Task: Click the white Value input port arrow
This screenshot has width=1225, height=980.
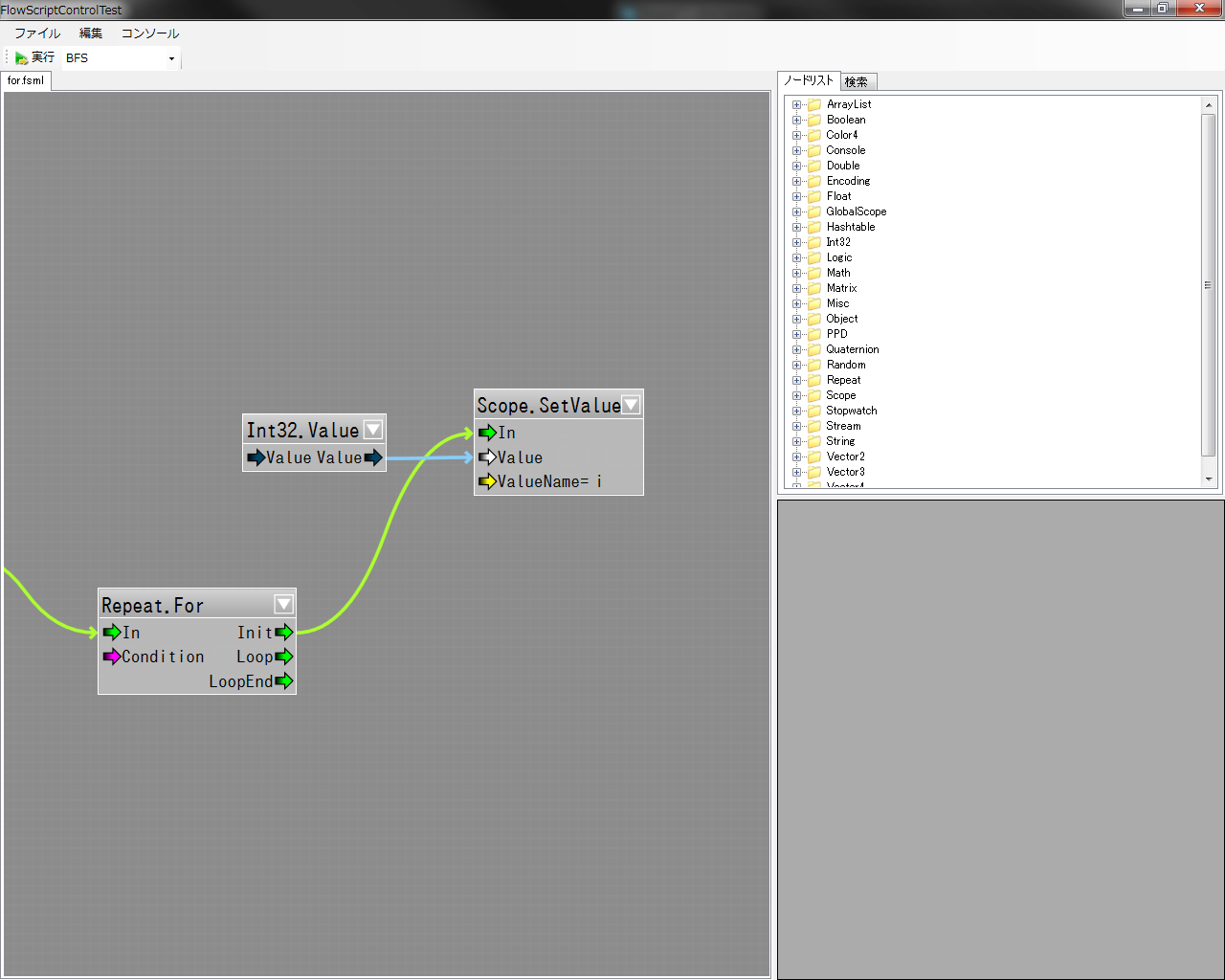Action: coord(487,457)
